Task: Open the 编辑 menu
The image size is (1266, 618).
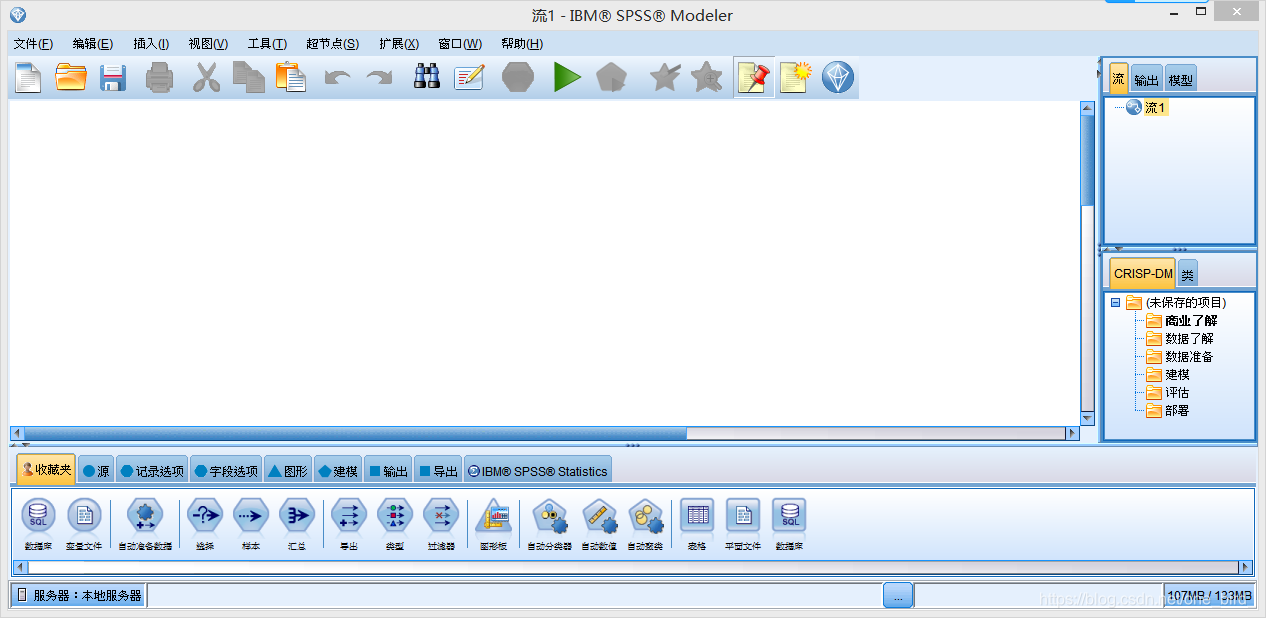Action: (x=93, y=44)
